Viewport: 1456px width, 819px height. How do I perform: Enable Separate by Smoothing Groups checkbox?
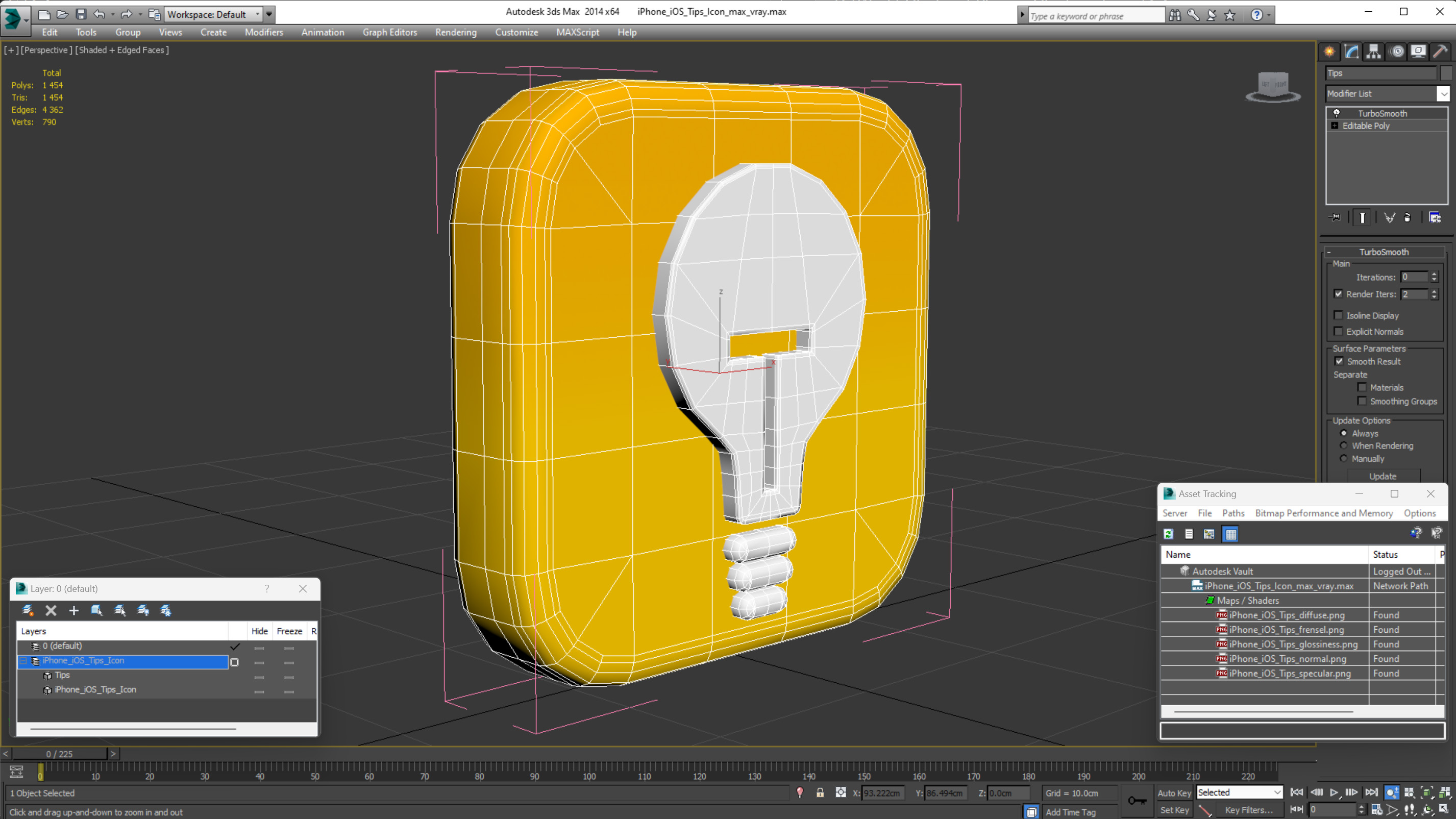coord(1362,401)
